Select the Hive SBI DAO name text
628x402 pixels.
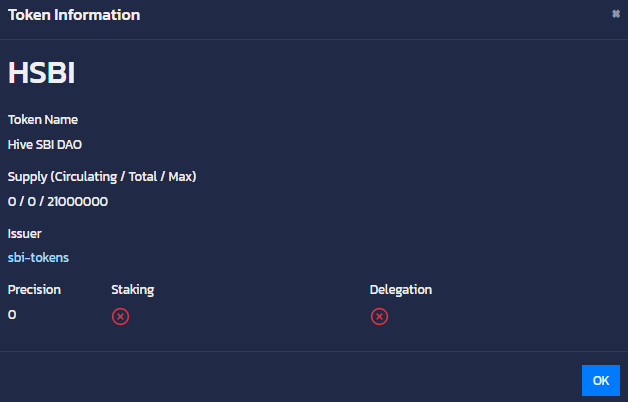(x=45, y=145)
